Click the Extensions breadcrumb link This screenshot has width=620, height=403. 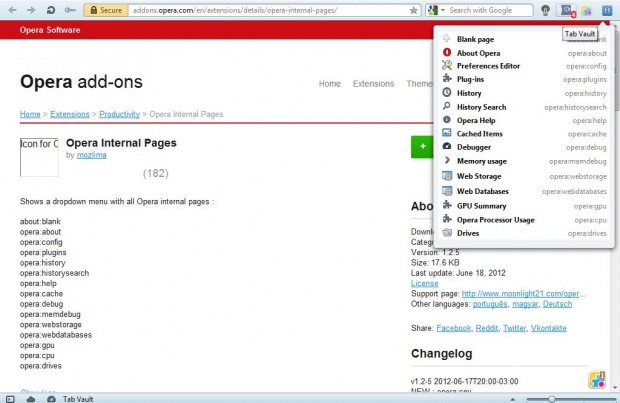click(70, 114)
